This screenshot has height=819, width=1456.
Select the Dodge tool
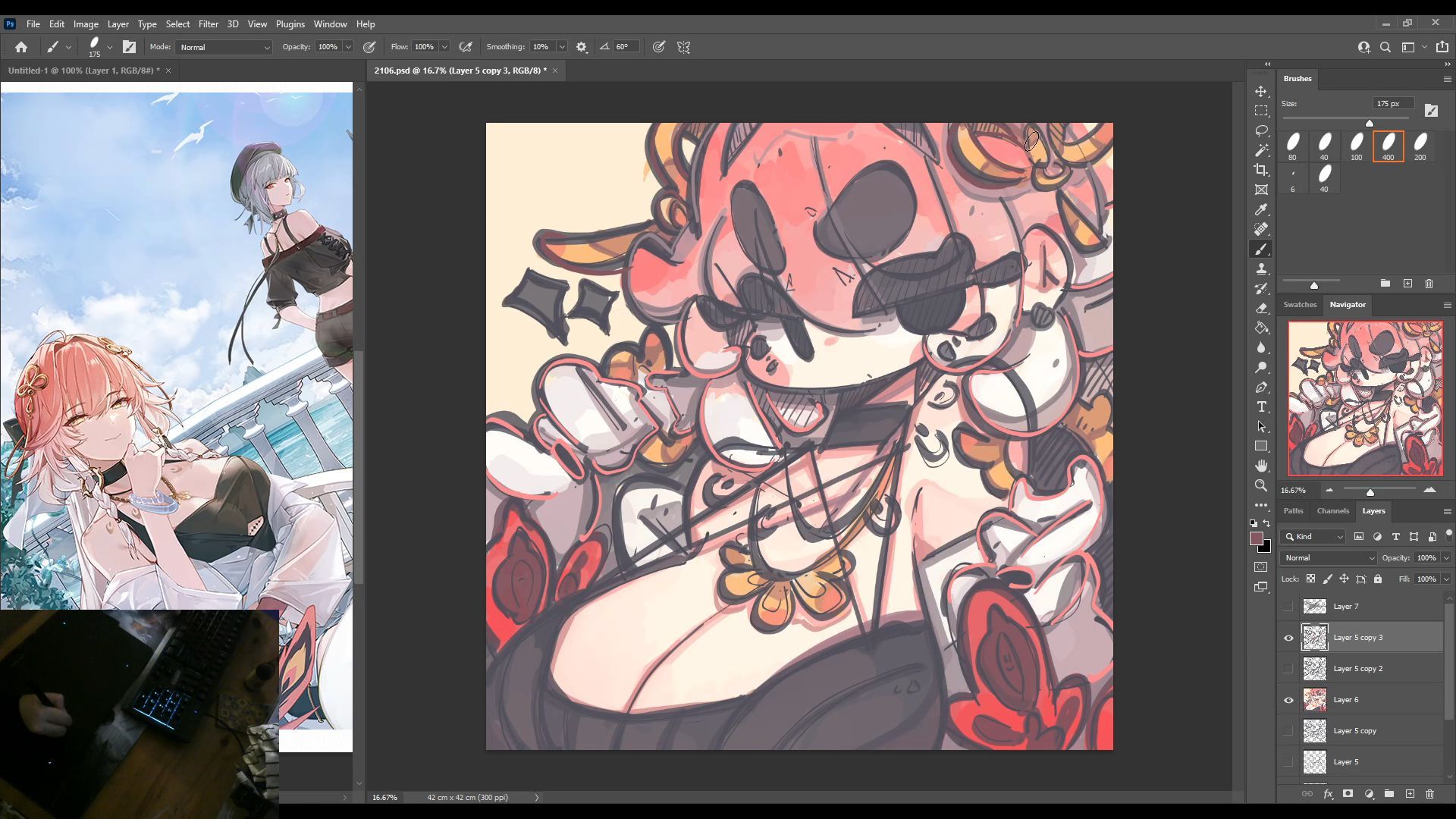coord(1261,367)
